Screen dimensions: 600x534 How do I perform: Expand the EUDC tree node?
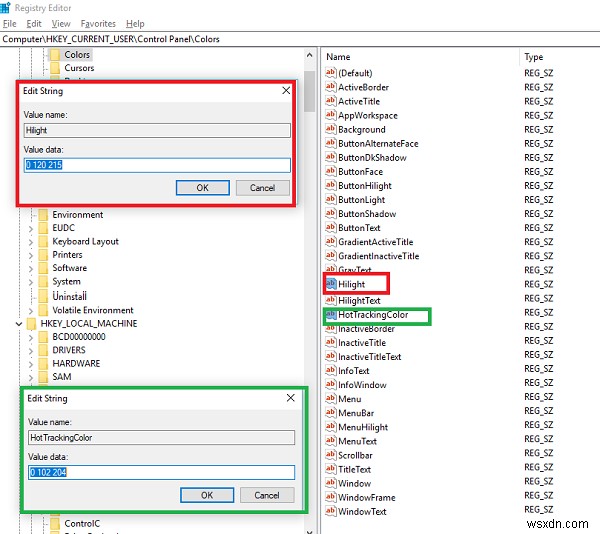pyautogui.click(x=31, y=228)
